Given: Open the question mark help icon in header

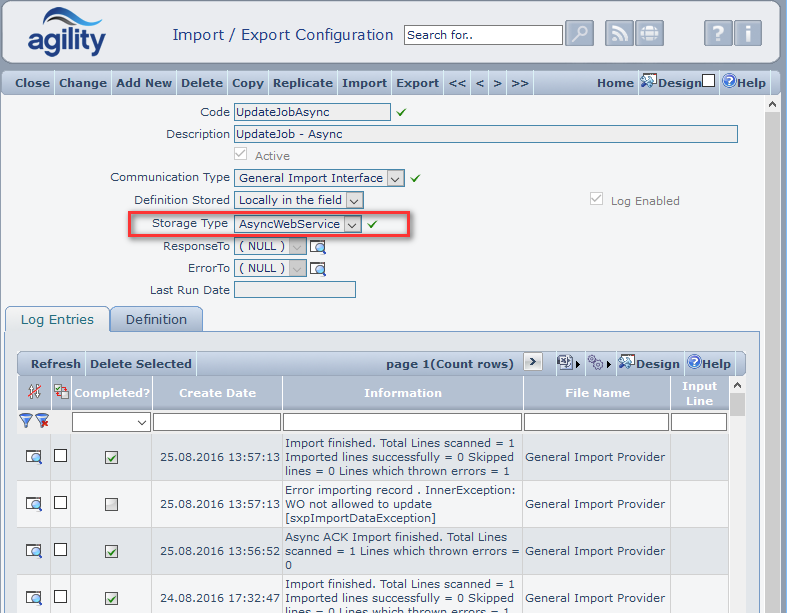Looking at the screenshot, I should [718, 34].
